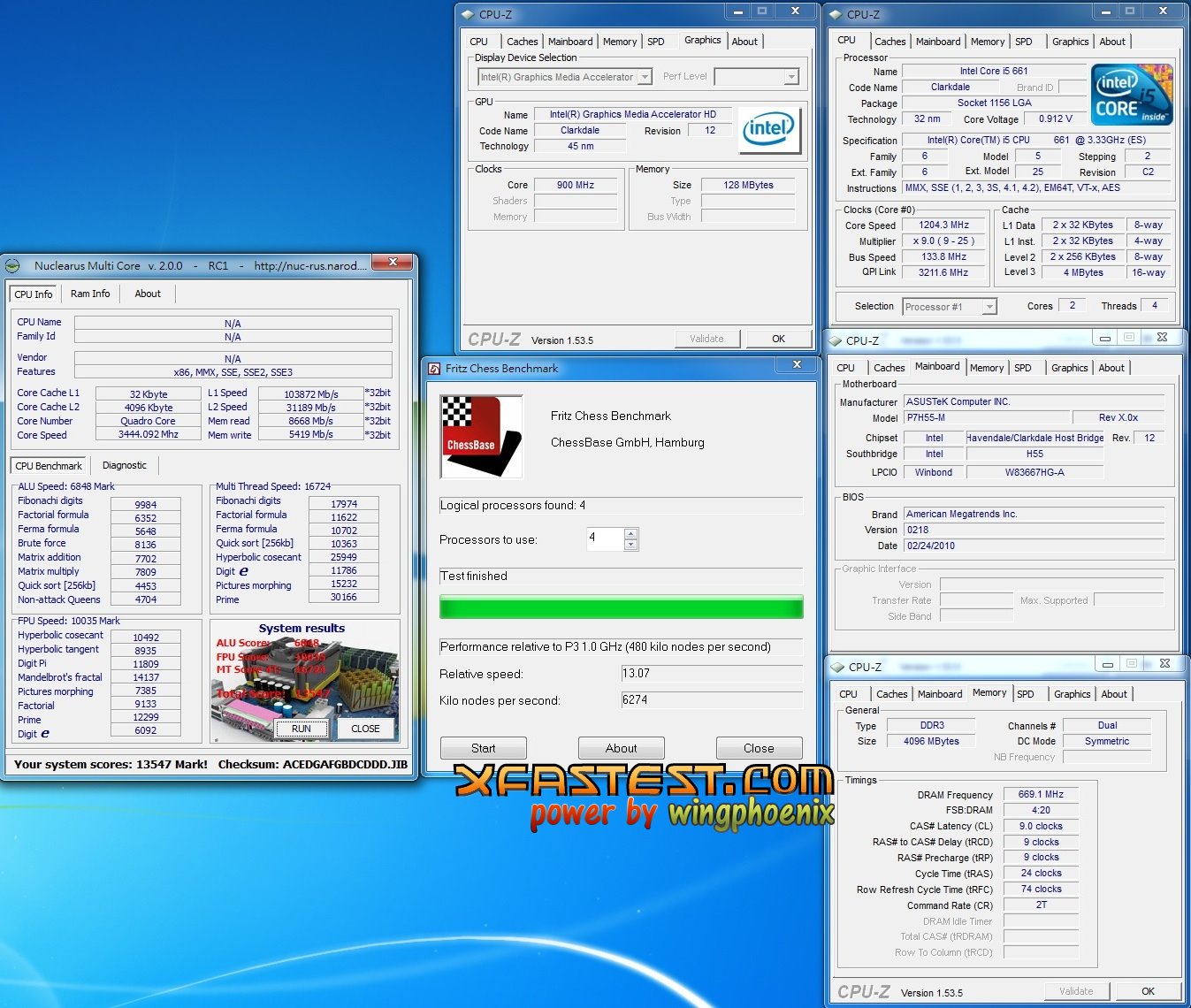Screen dimensions: 1191x1008
Task: Click the Intel Core i5 inside logo
Action: point(1132,95)
